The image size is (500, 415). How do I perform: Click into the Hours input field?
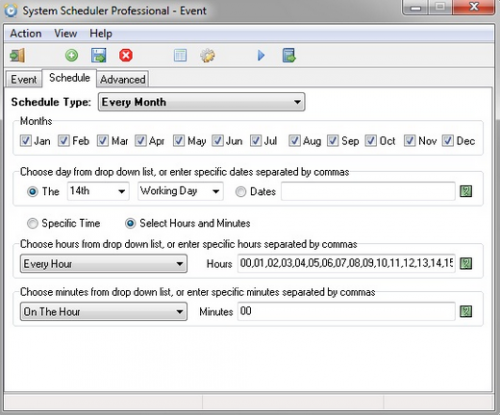tap(346, 263)
